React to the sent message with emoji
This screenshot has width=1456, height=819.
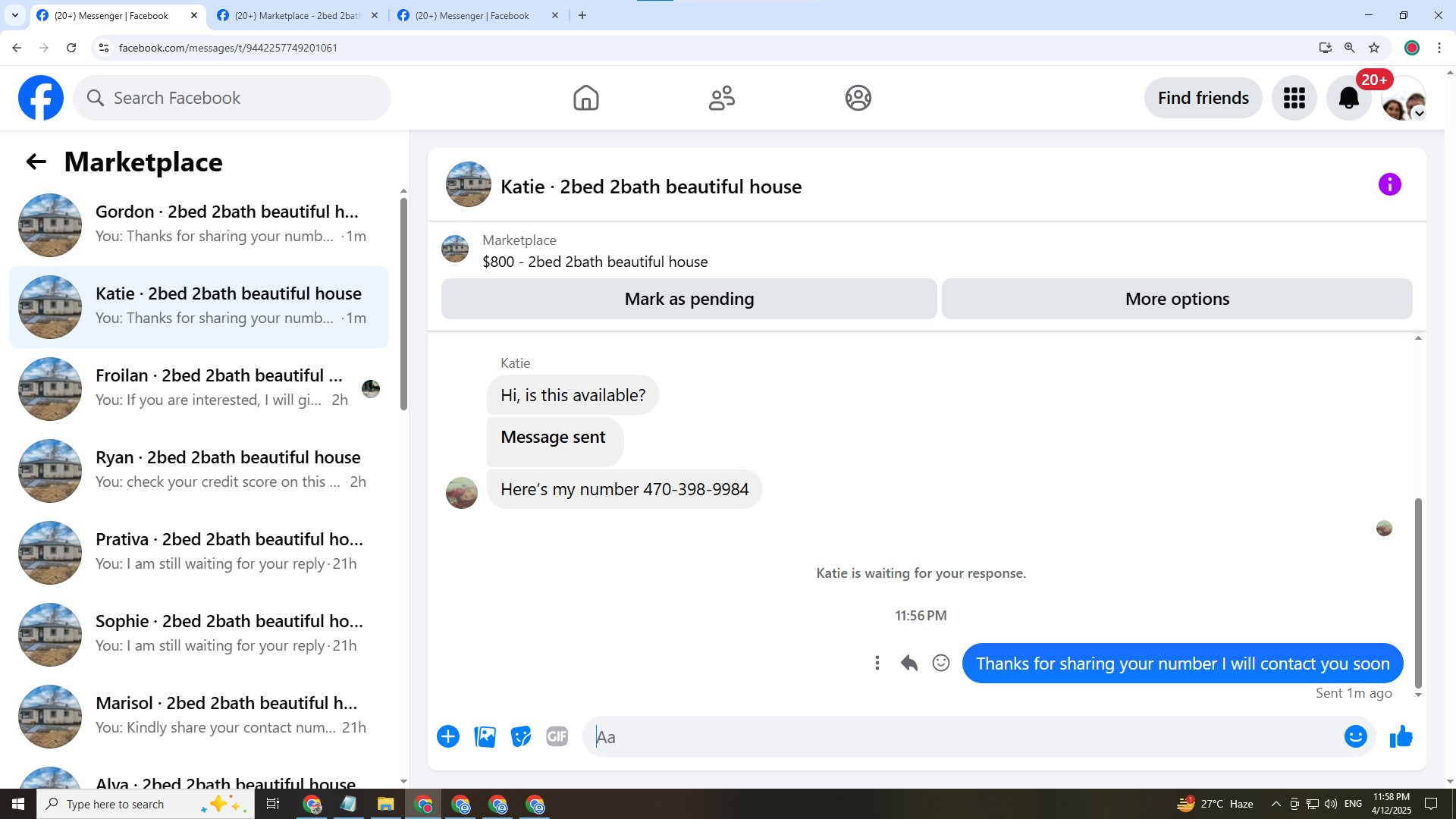pyautogui.click(x=941, y=664)
